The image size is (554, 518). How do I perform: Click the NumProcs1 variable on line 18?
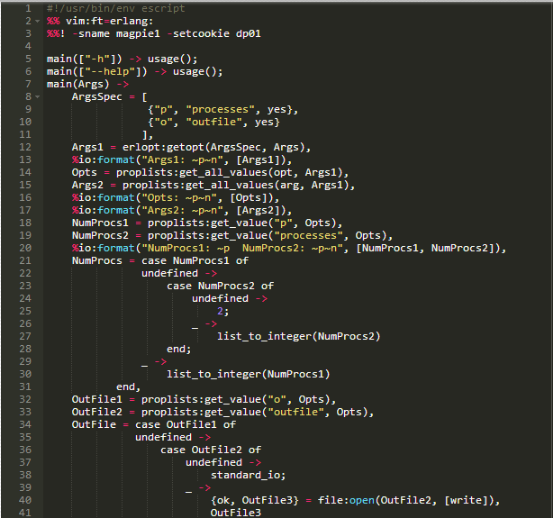point(100,223)
